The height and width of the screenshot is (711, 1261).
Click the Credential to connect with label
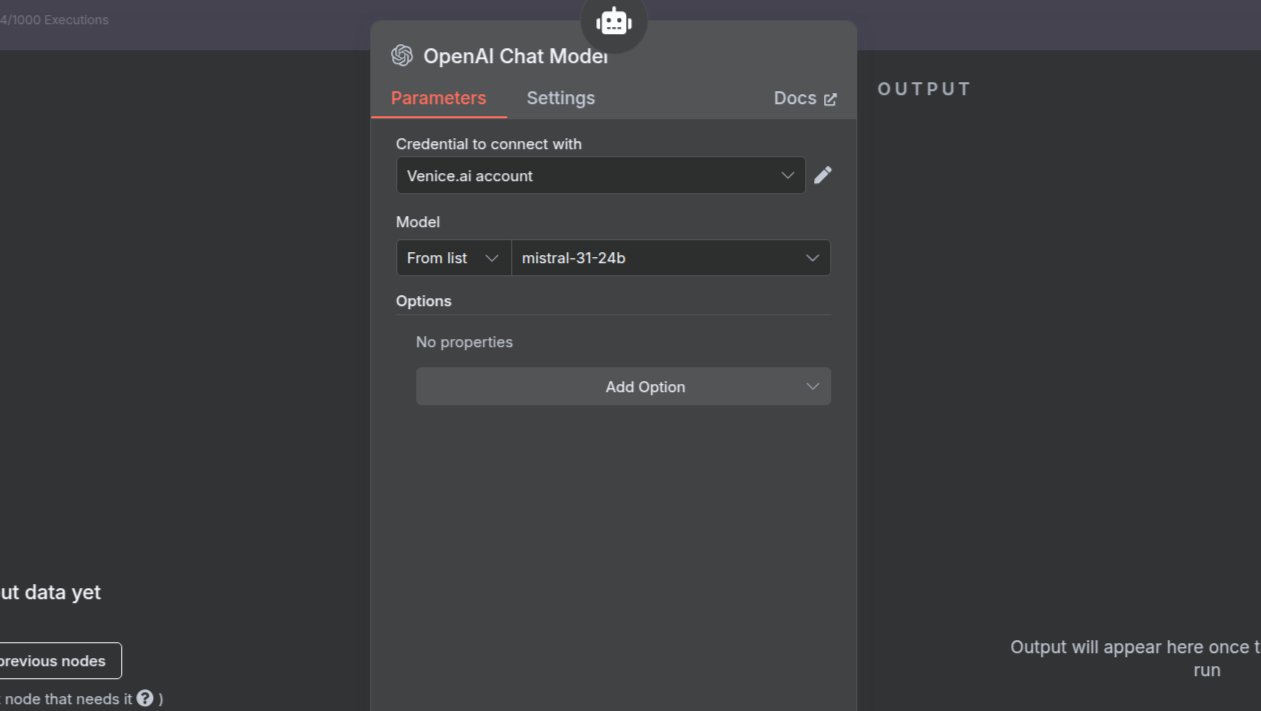488,144
